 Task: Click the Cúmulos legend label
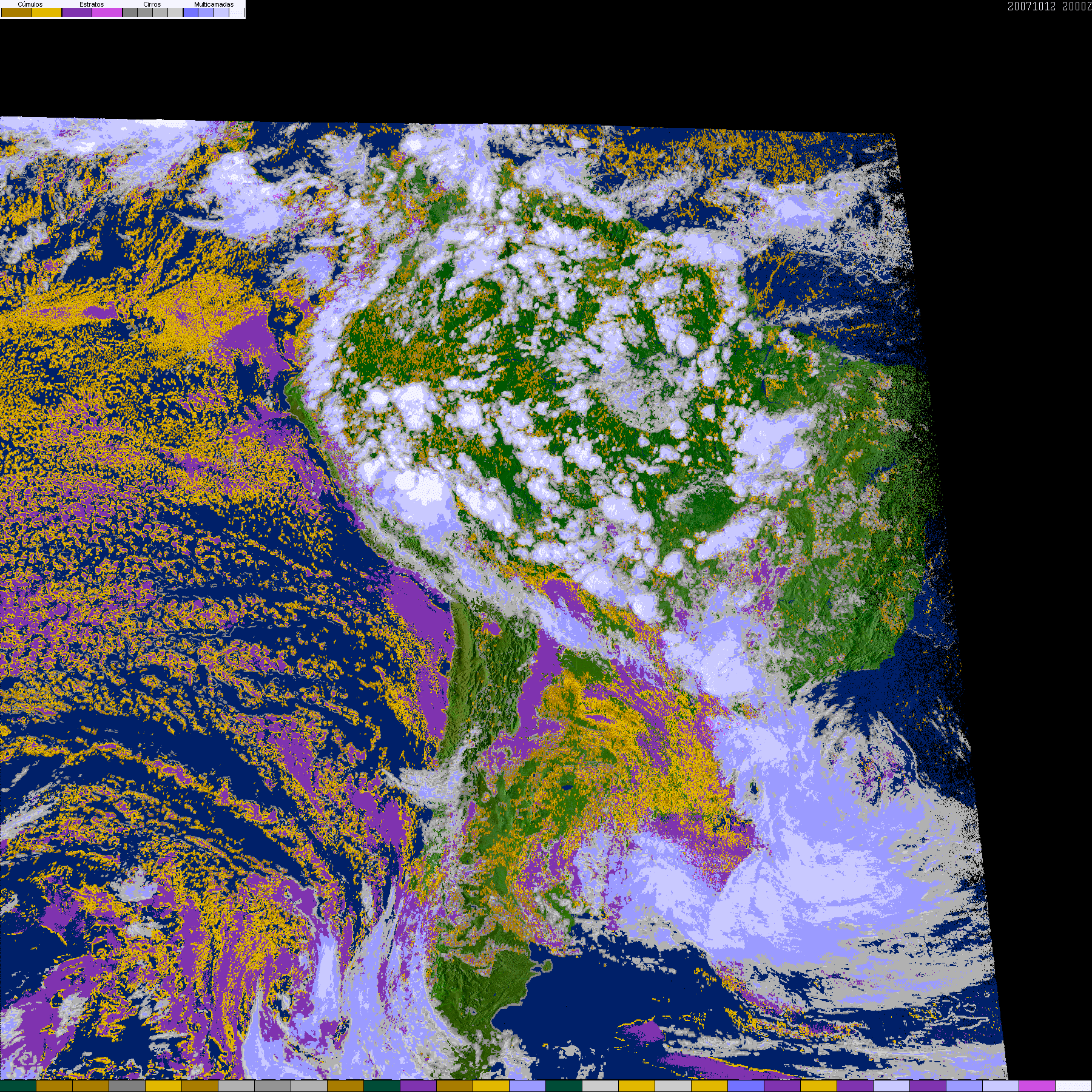click(x=30, y=4)
